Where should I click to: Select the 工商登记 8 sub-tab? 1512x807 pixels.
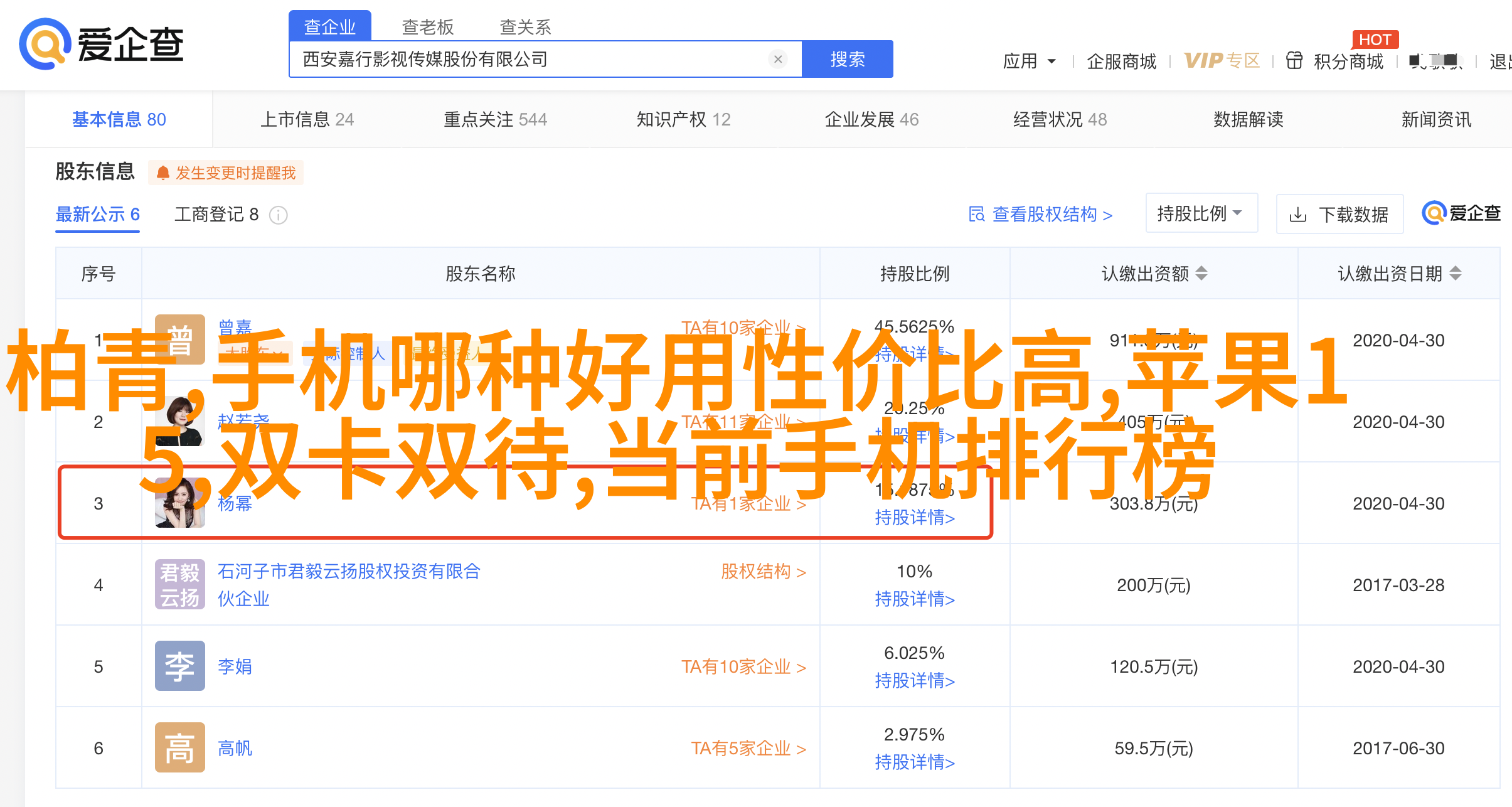pos(216,215)
